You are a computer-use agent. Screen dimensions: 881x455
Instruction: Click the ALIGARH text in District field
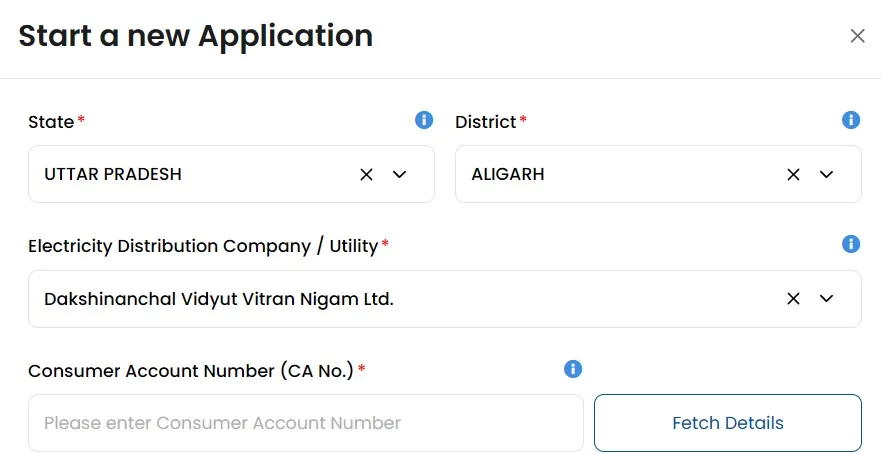(x=508, y=174)
